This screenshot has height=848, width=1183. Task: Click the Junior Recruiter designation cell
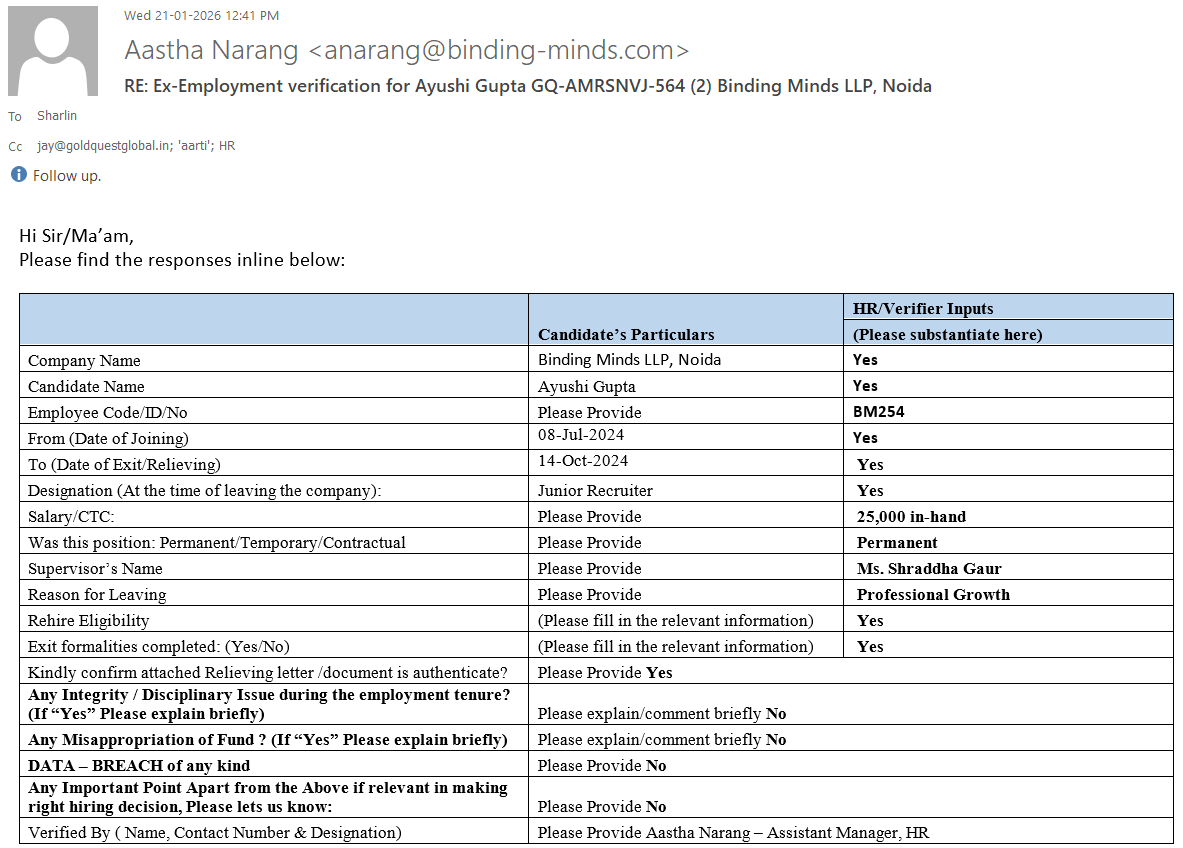[595, 491]
